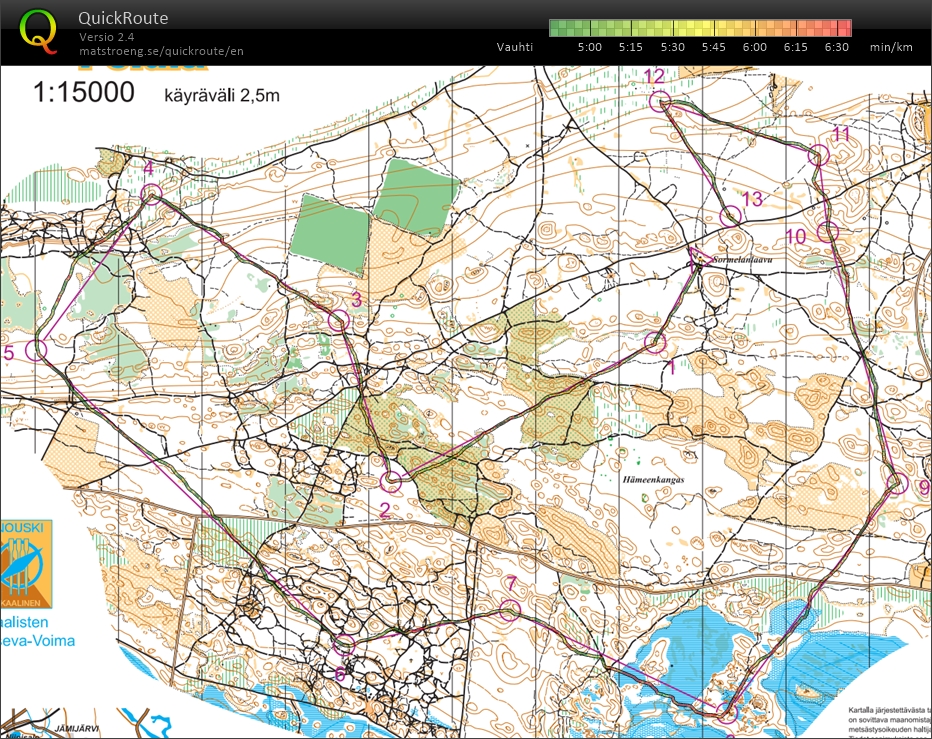Select control circle 2 on the map
The width and height of the screenshot is (932, 739).
pos(393,481)
